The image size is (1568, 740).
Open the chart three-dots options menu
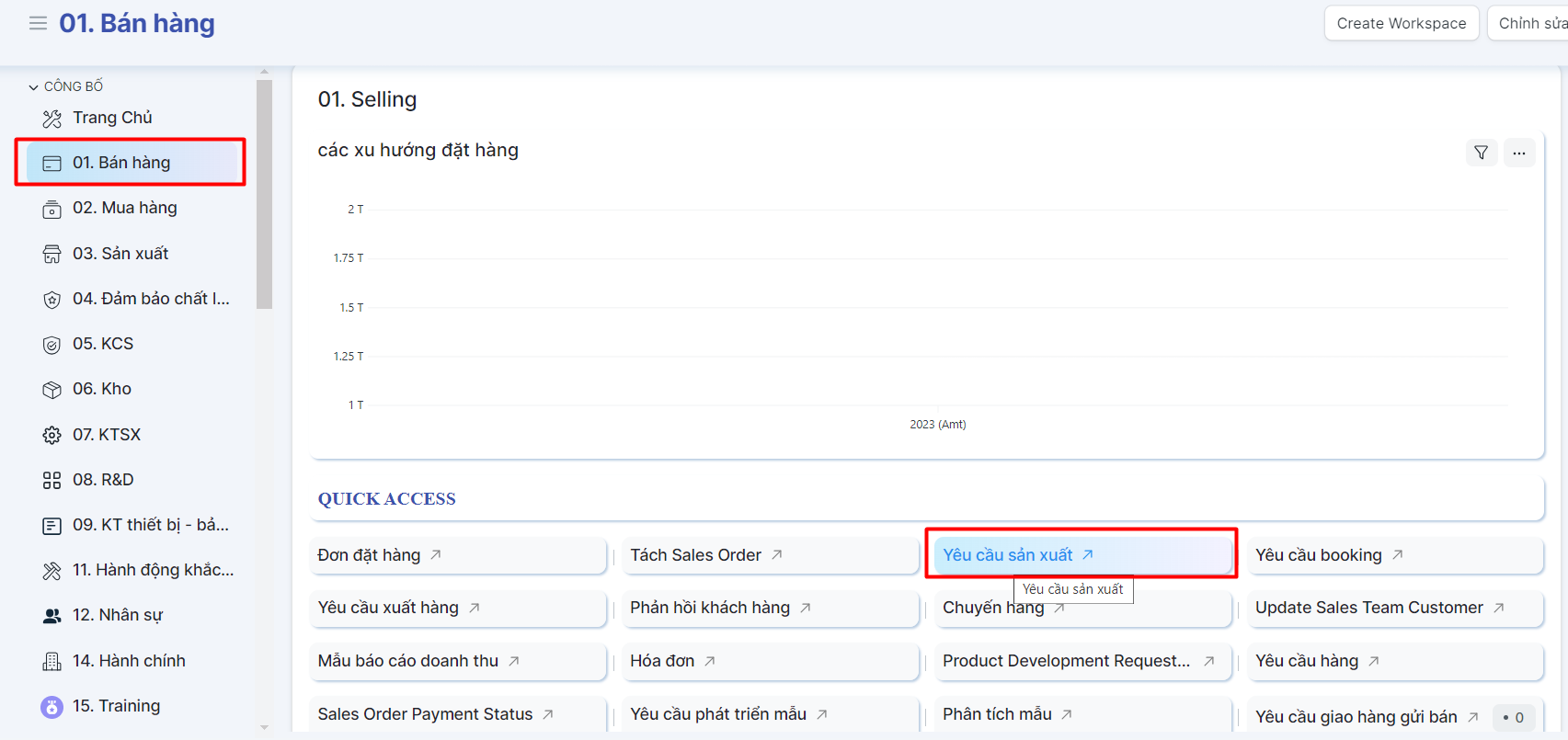point(1518,153)
